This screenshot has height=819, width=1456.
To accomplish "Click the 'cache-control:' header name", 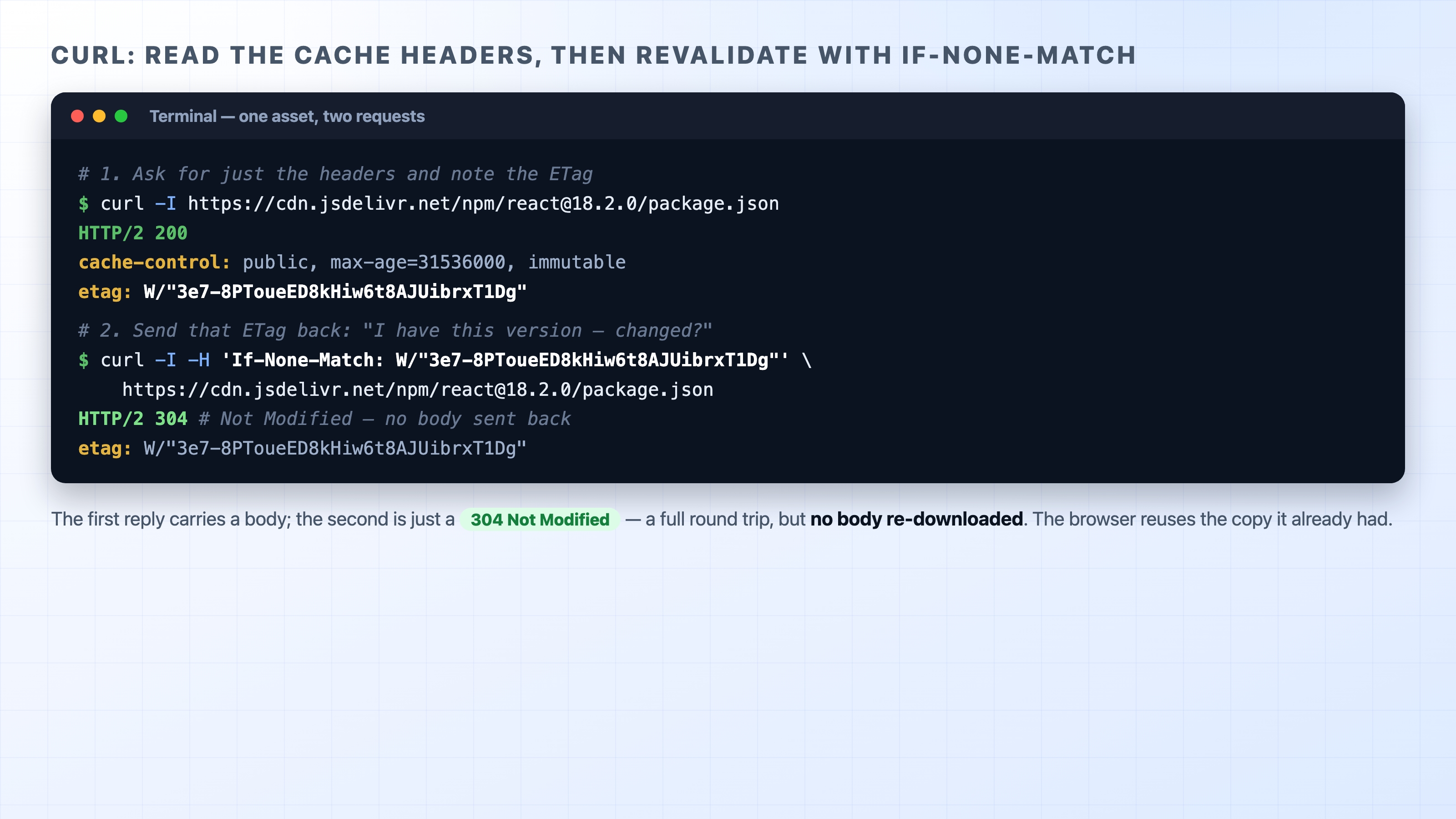I will click(154, 262).
